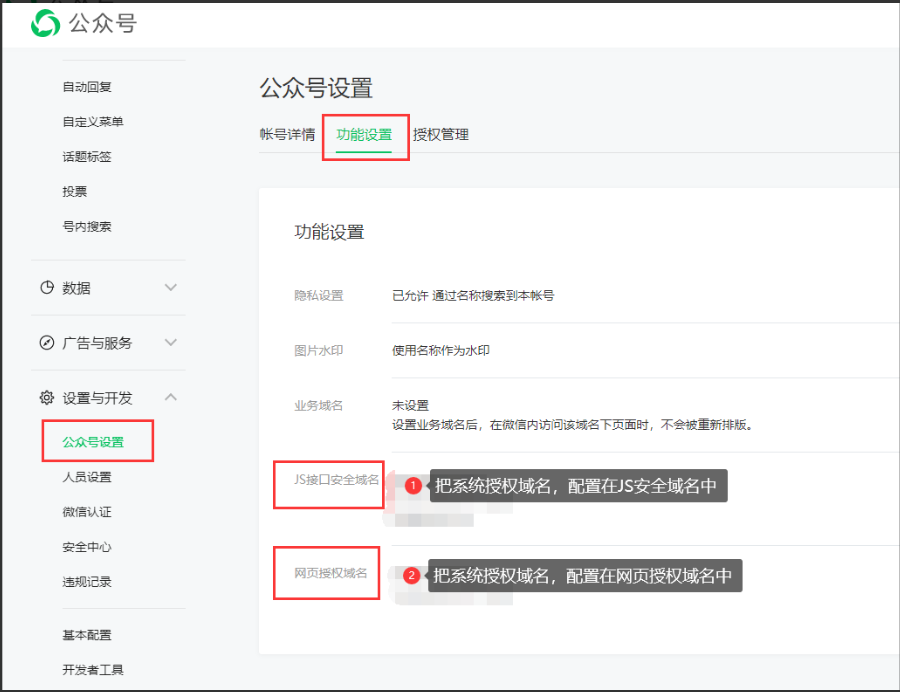This screenshot has height=692, width=900.
Task: Expand the 广告与服务 section chevron
Action: click(x=171, y=343)
